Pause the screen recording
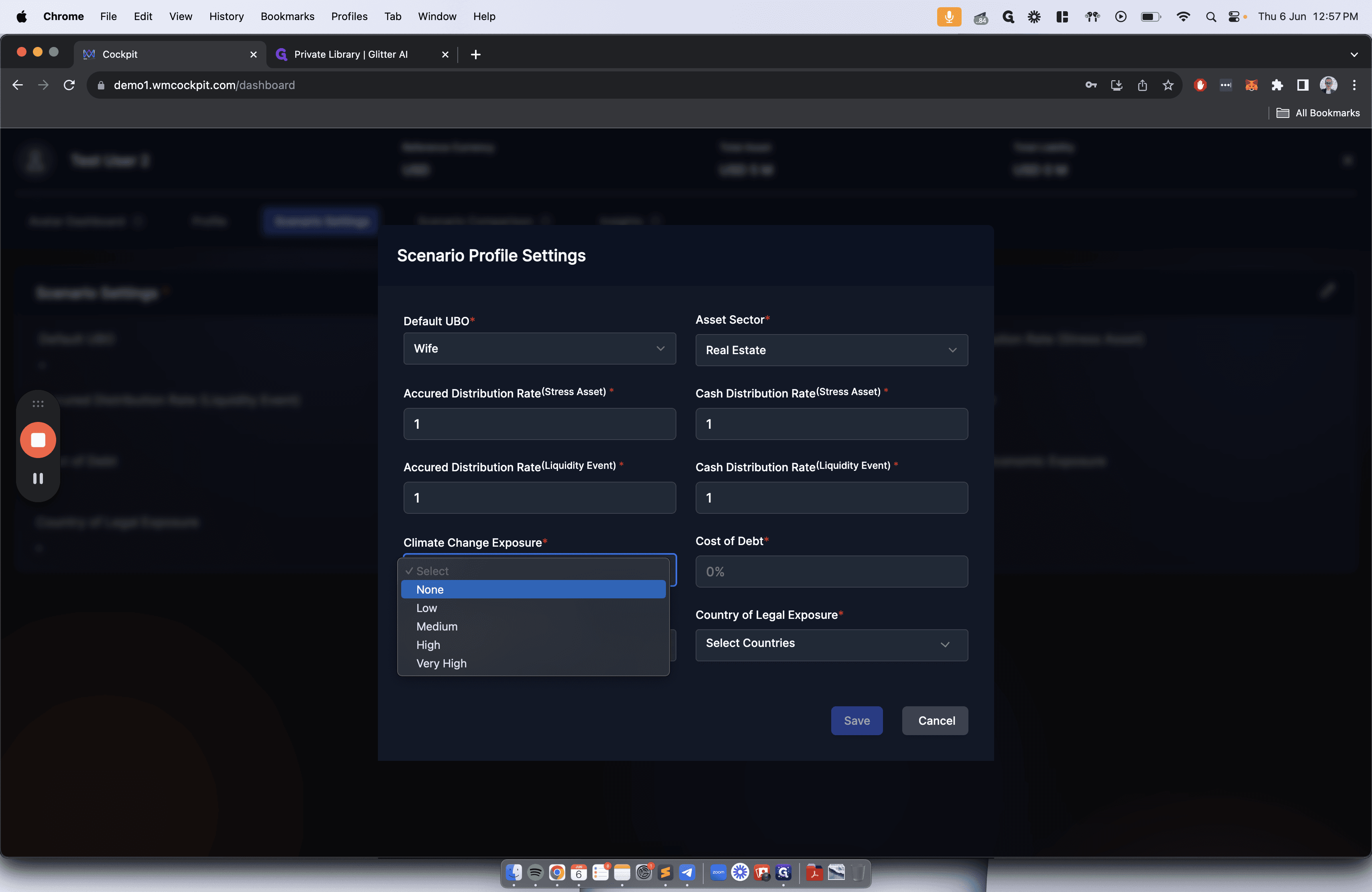 click(x=38, y=478)
